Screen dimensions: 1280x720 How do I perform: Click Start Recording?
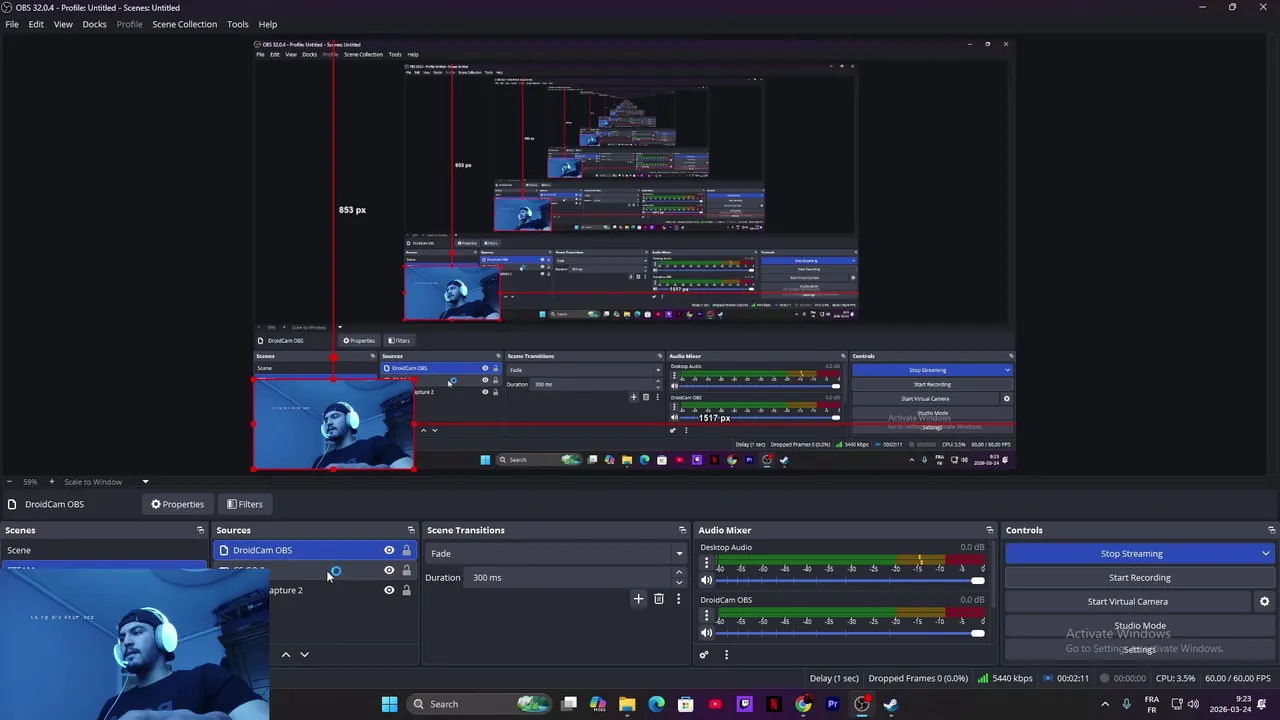pyautogui.click(x=1139, y=578)
